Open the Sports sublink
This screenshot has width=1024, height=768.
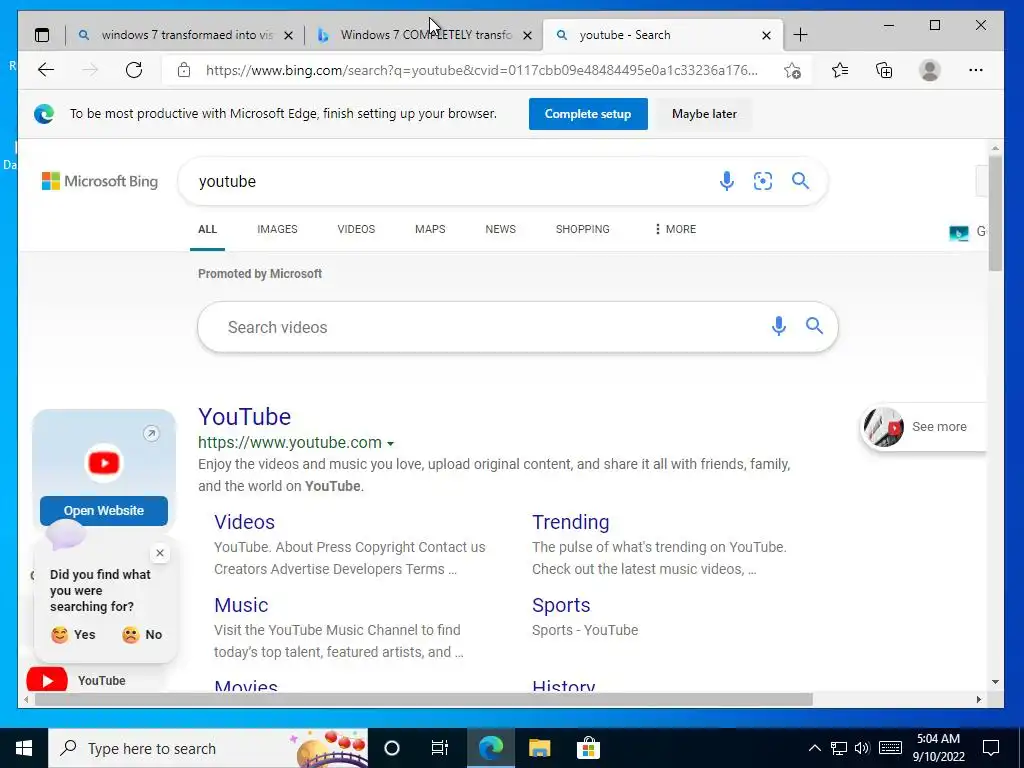pos(561,605)
